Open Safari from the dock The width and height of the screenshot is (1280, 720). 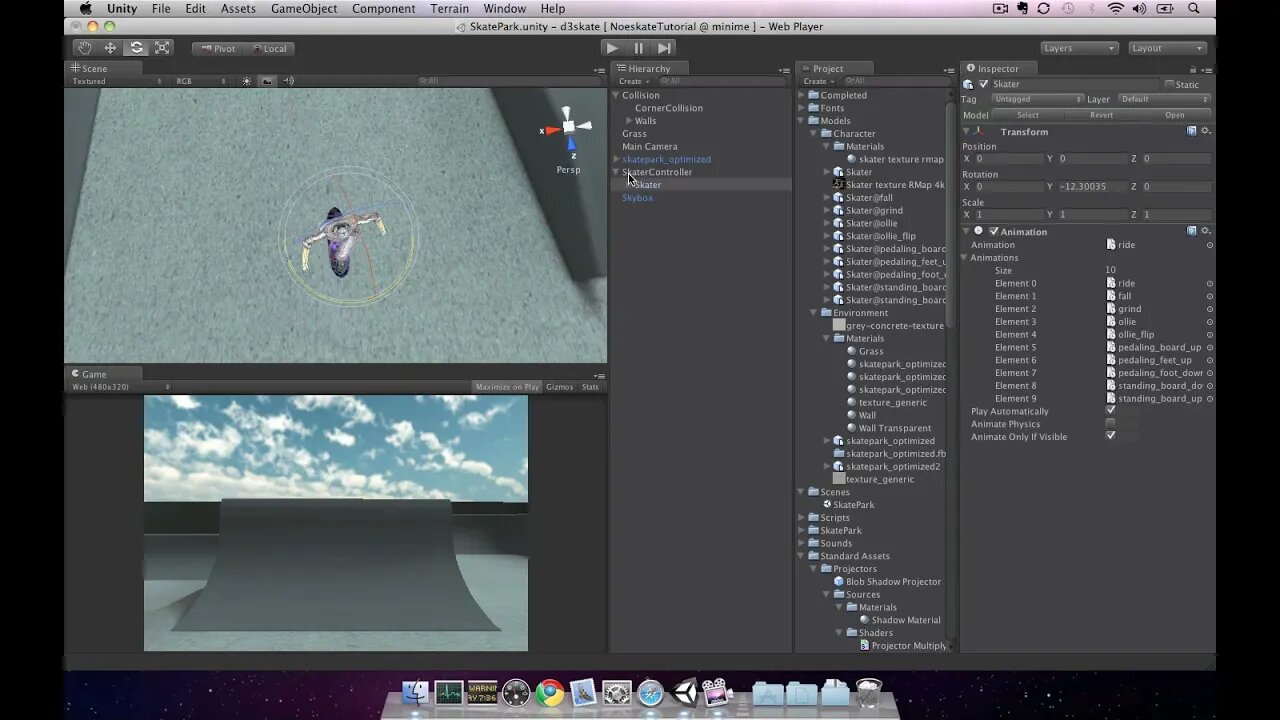(x=650, y=692)
